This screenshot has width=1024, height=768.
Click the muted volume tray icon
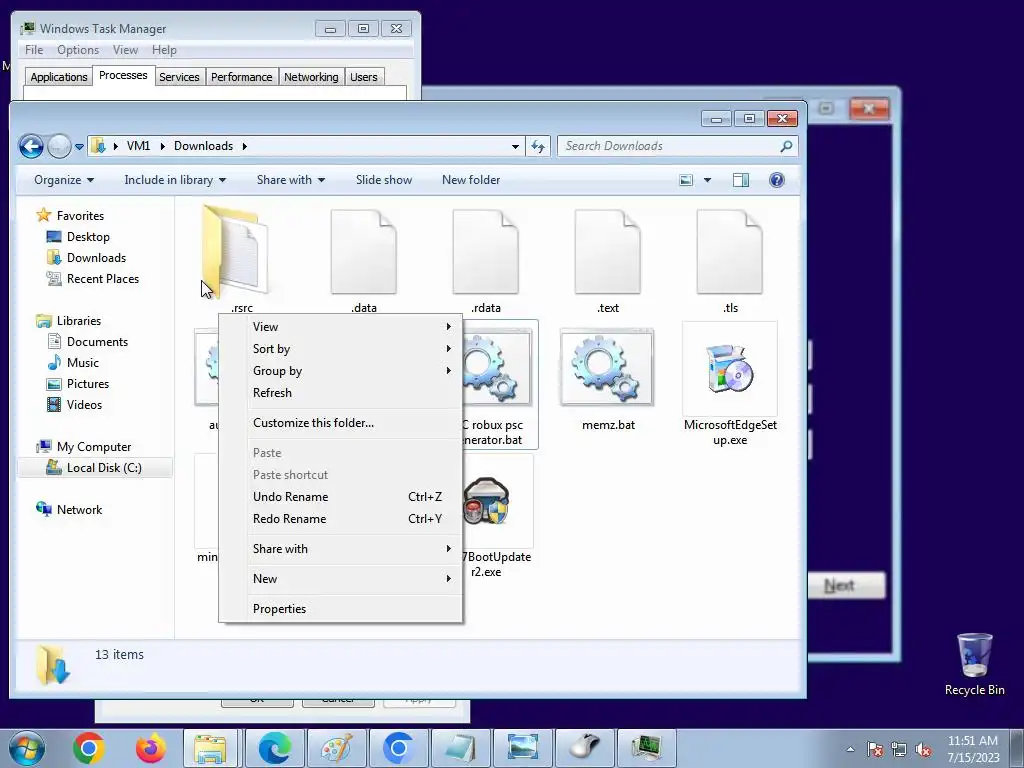click(923, 750)
